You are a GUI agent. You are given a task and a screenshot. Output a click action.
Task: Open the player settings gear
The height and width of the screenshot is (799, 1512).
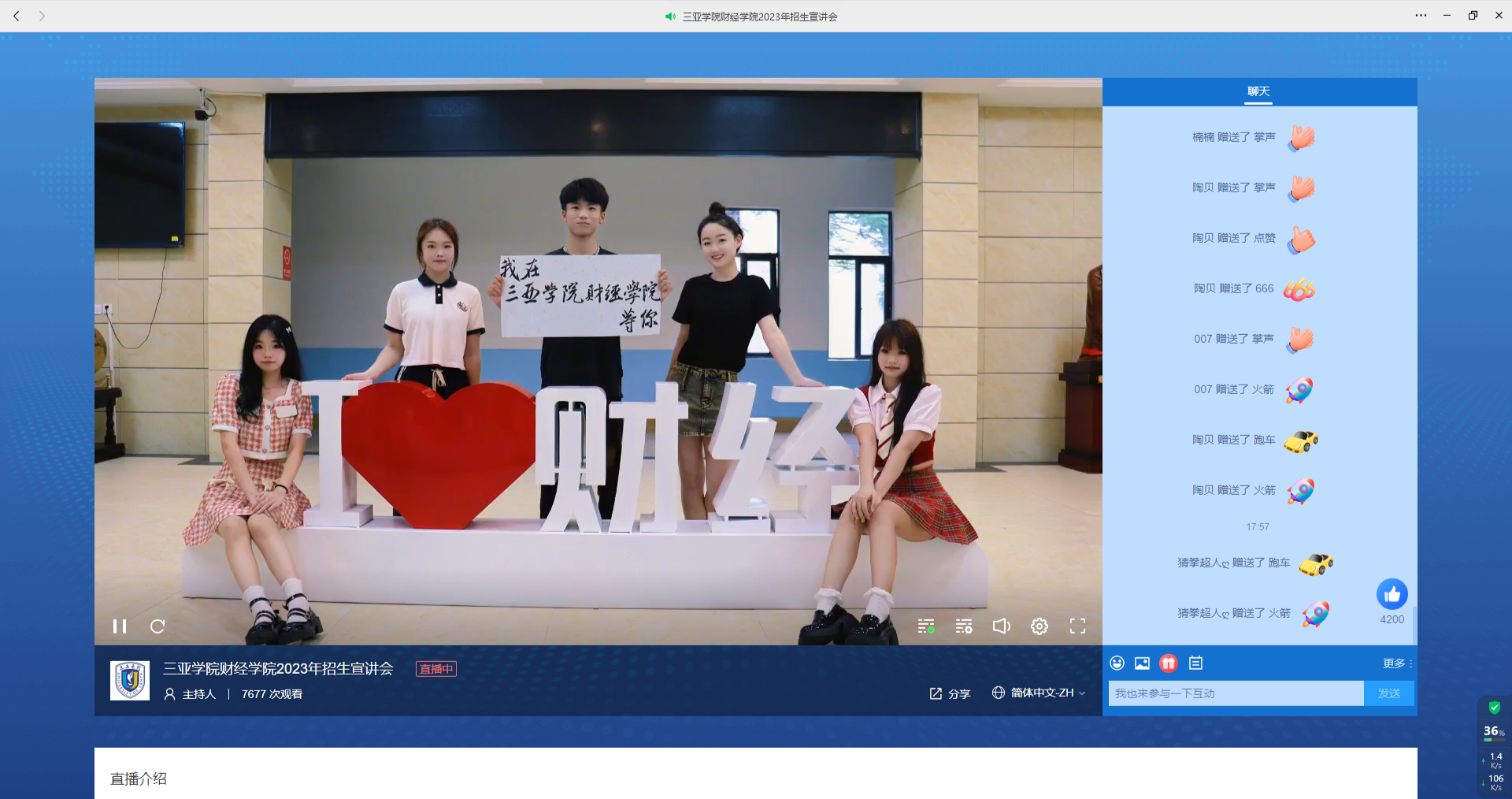1039,626
